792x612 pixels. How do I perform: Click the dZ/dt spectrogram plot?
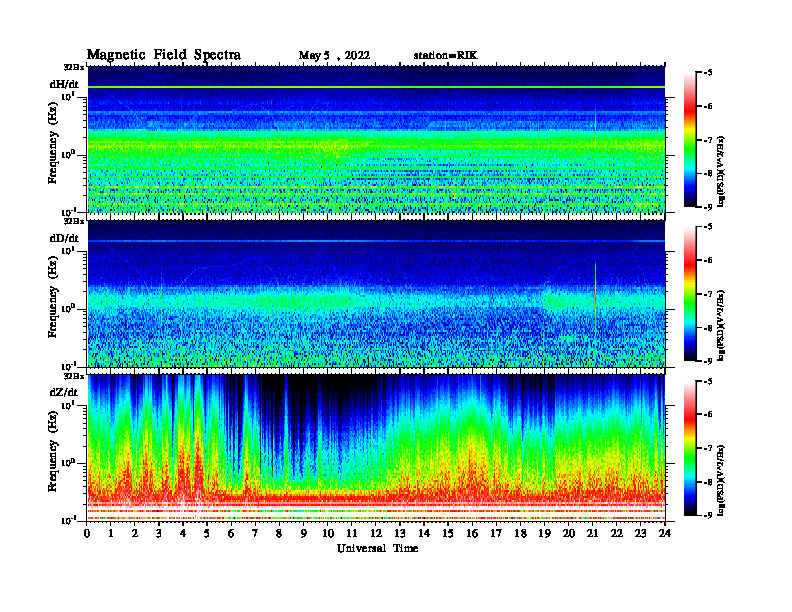(376, 447)
